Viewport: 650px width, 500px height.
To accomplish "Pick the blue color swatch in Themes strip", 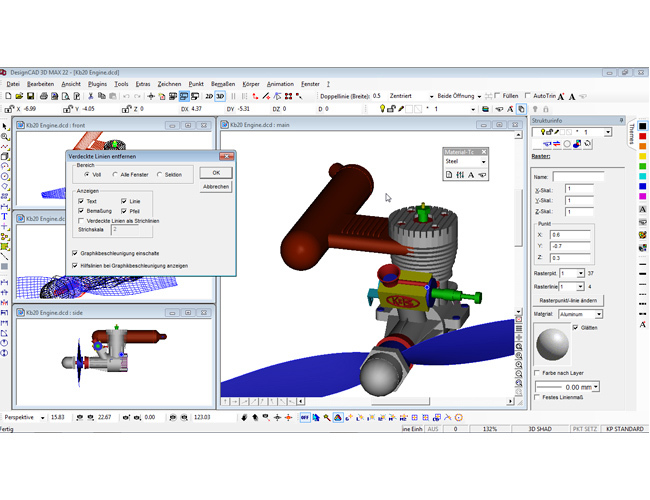I will click(643, 186).
